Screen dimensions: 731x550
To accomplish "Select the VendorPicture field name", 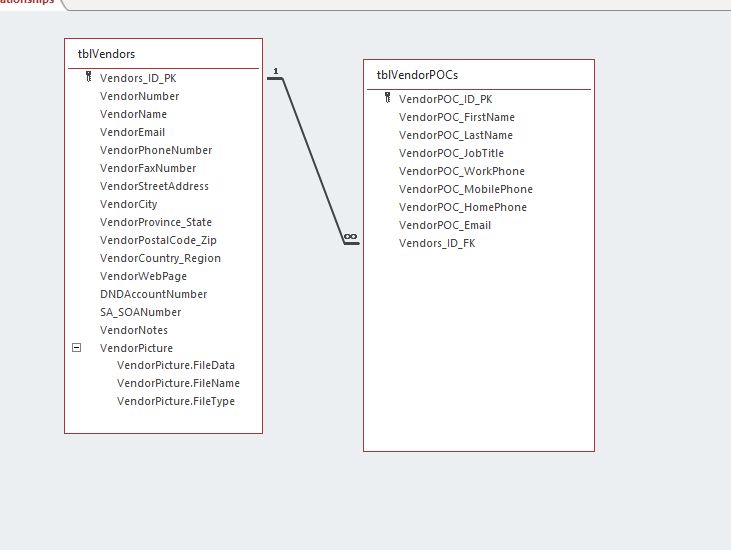I will [x=136, y=348].
